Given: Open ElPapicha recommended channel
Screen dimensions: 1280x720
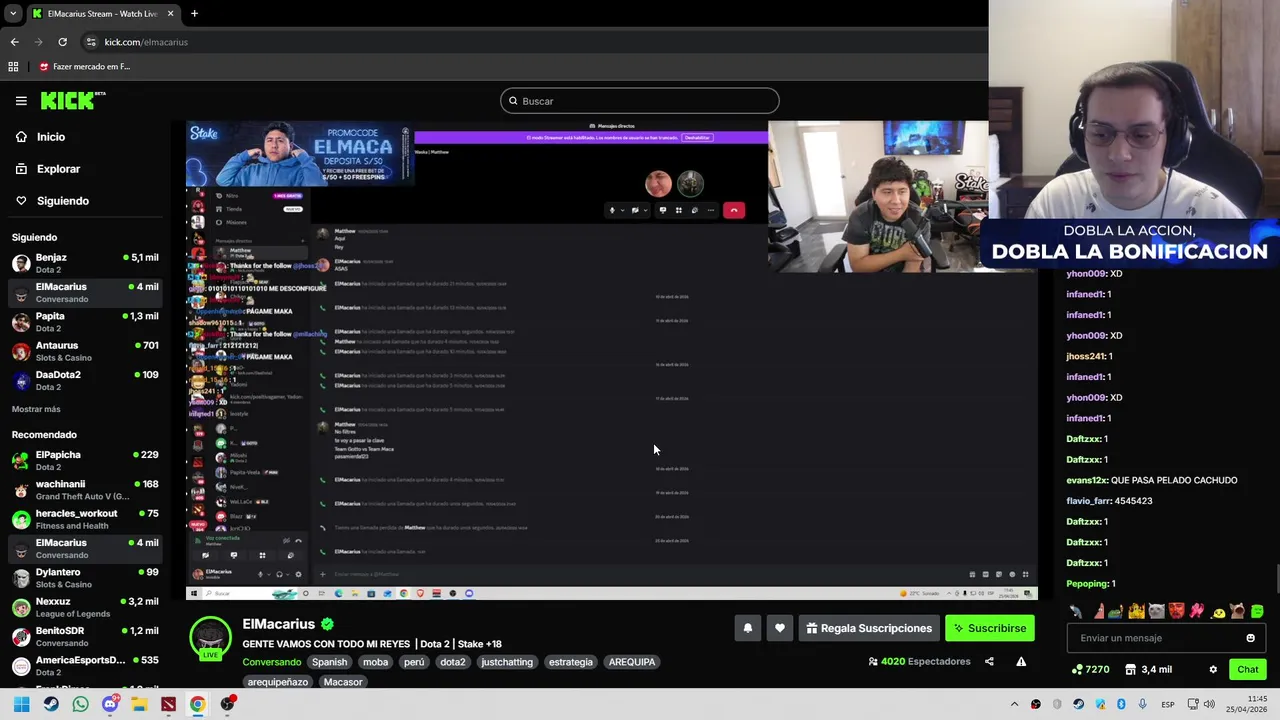Looking at the screenshot, I should [x=85, y=460].
